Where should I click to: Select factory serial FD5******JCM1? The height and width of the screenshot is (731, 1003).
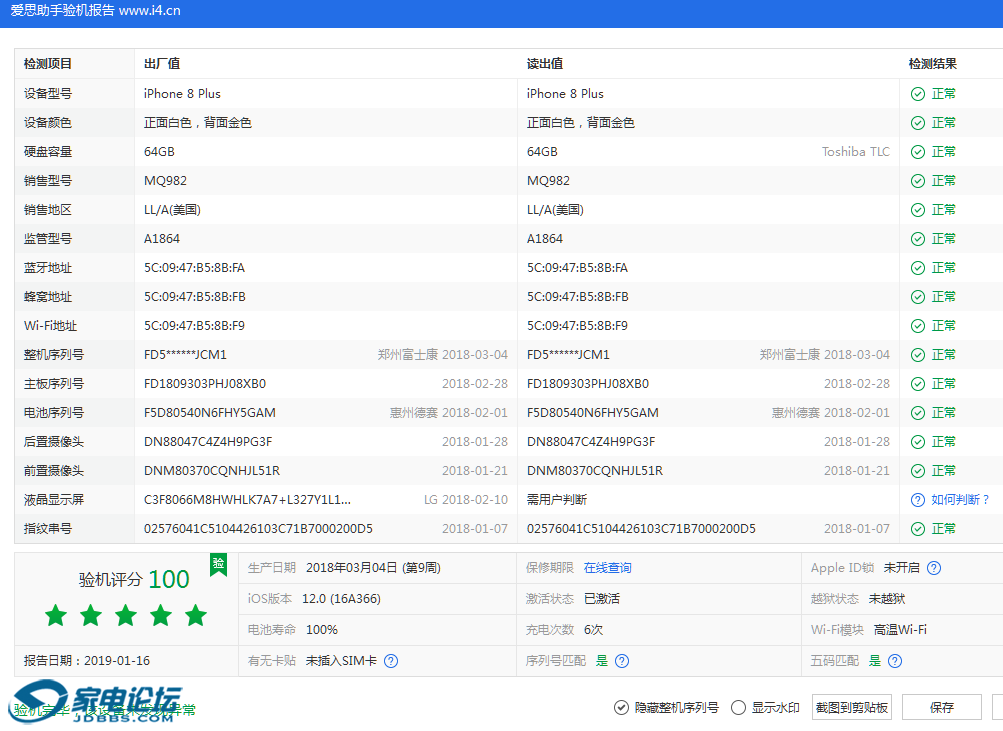pyautogui.click(x=185, y=355)
